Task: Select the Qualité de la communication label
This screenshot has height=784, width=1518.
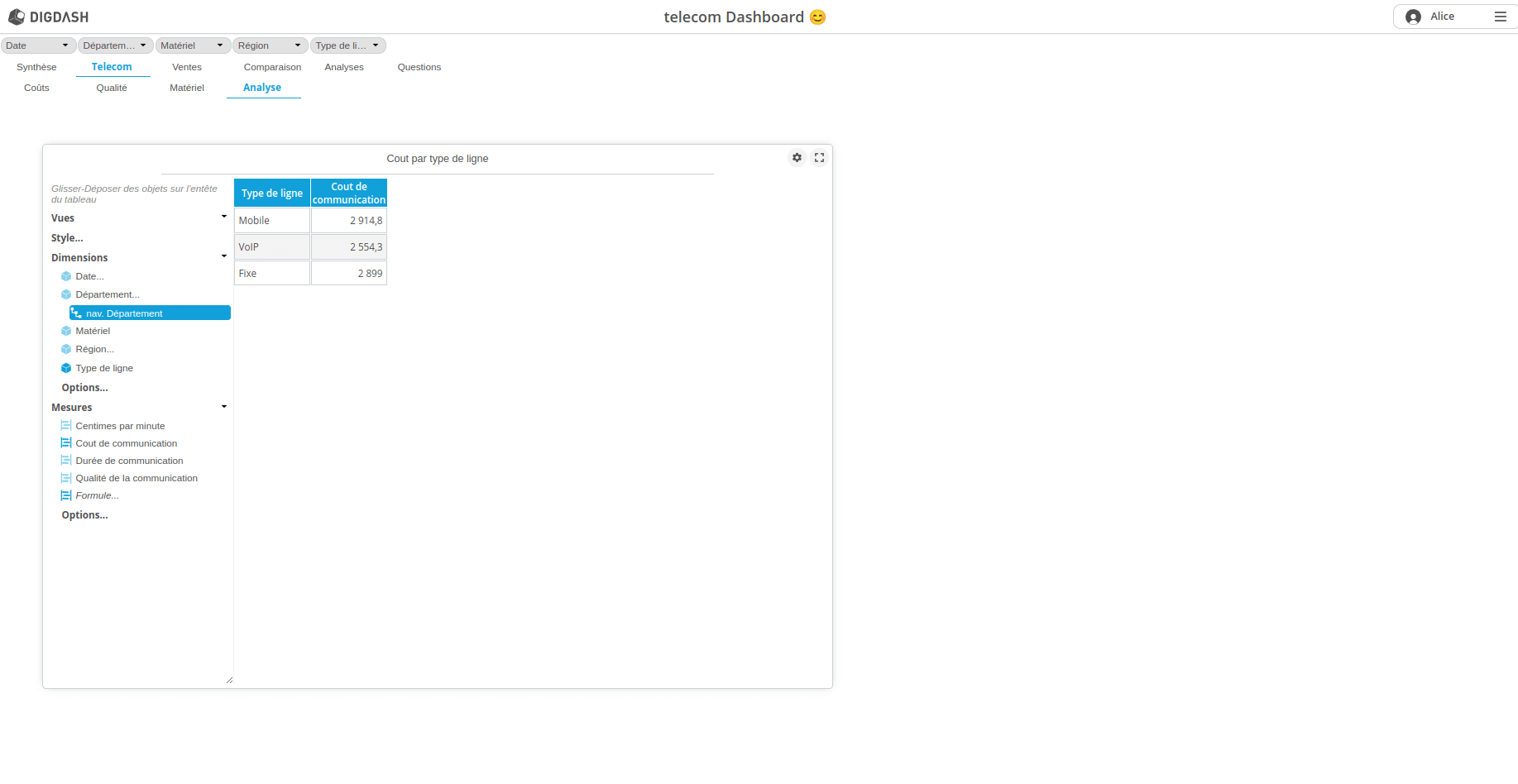Action: point(136,478)
